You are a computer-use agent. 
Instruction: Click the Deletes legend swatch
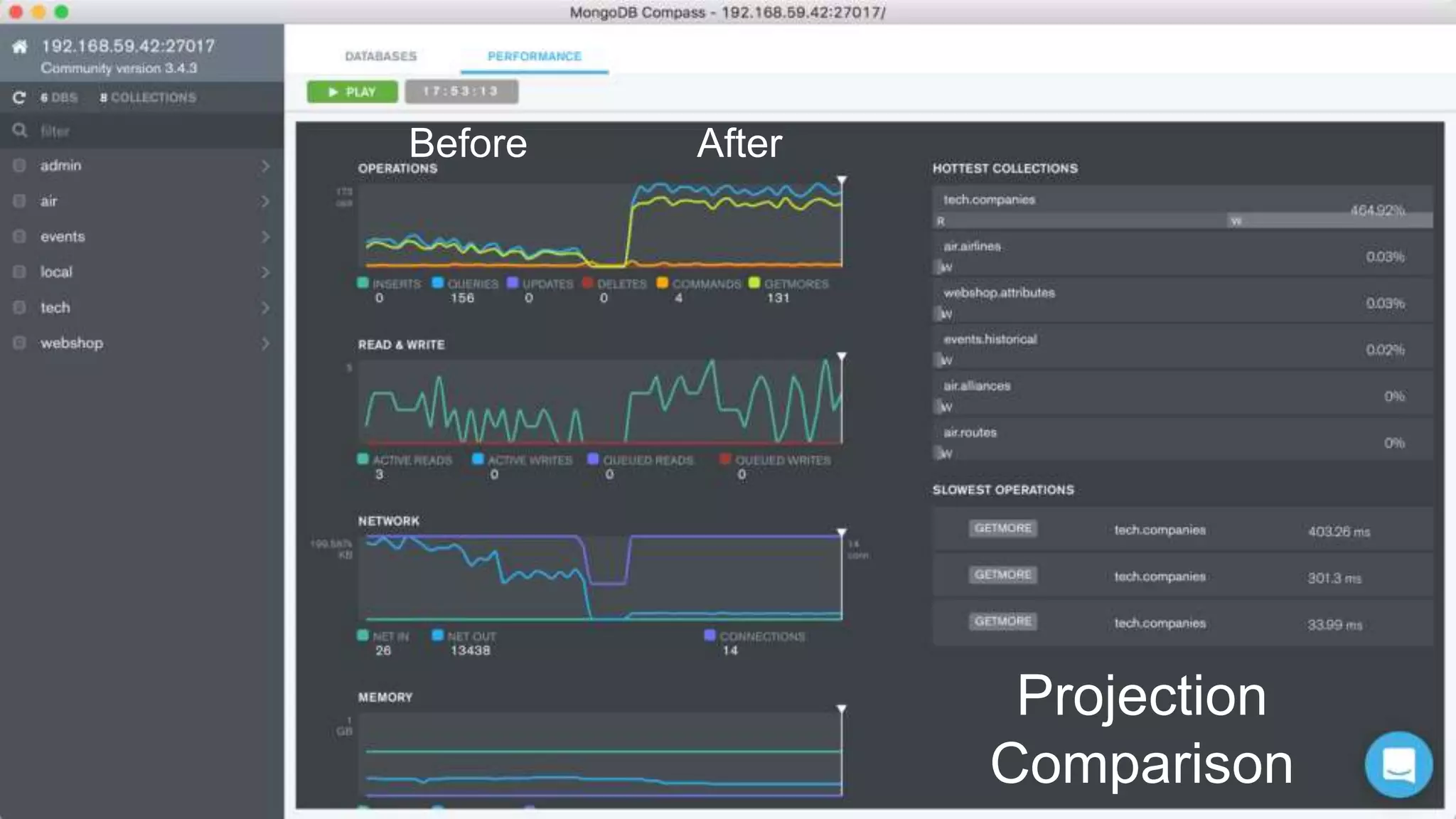pyautogui.click(x=587, y=283)
